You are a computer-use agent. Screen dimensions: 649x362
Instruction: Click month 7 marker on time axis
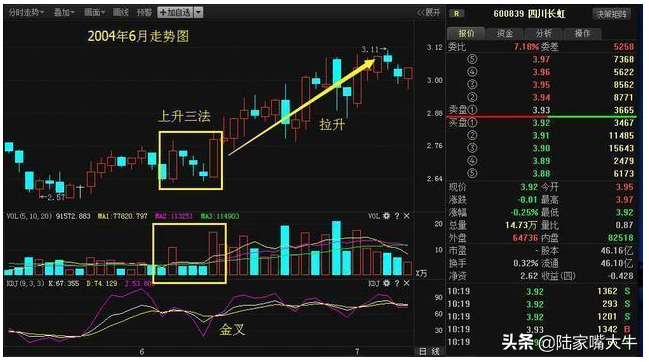pyautogui.click(x=357, y=352)
